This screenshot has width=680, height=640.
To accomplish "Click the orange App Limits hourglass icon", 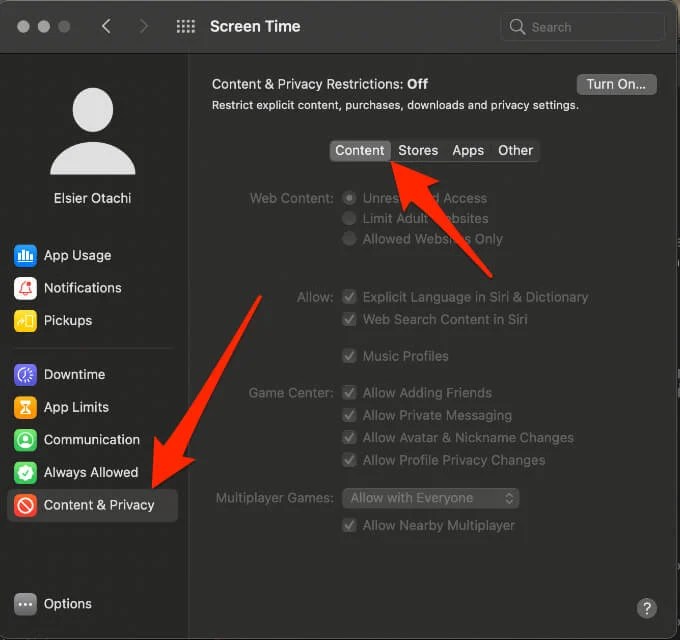I will pos(25,407).
